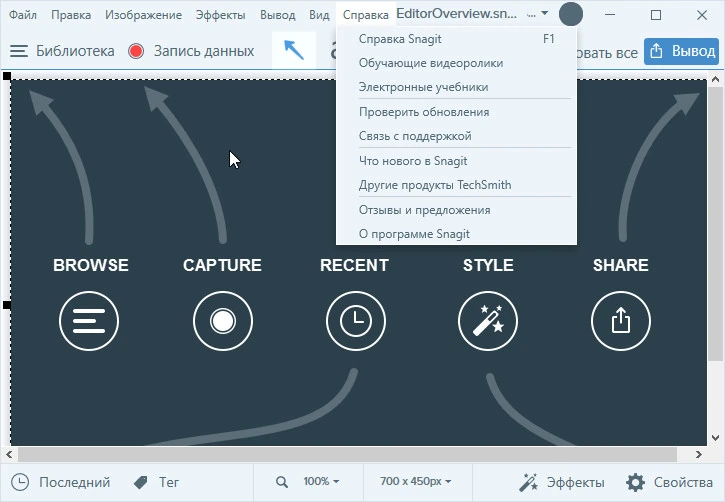This screenshot has height=502, width=725.
Task: Open the Изображение menu
Action: [143, 15]
